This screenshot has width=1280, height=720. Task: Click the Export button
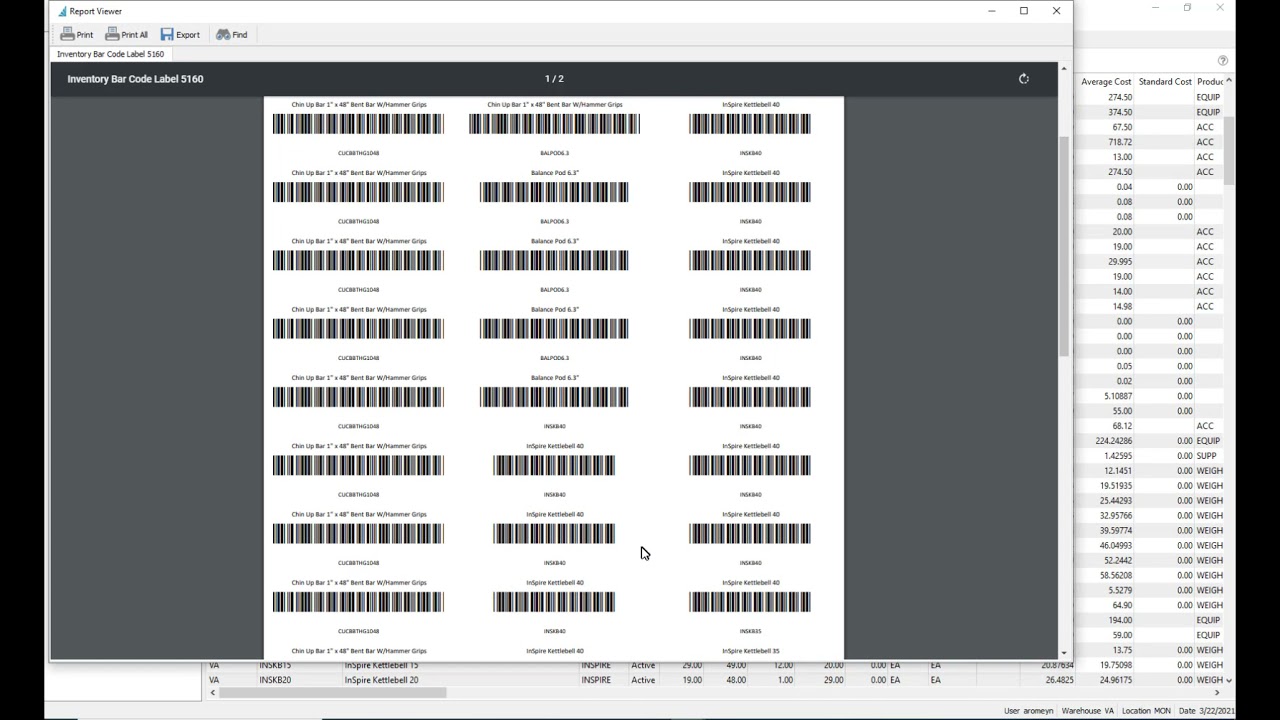tap(180, 35)
